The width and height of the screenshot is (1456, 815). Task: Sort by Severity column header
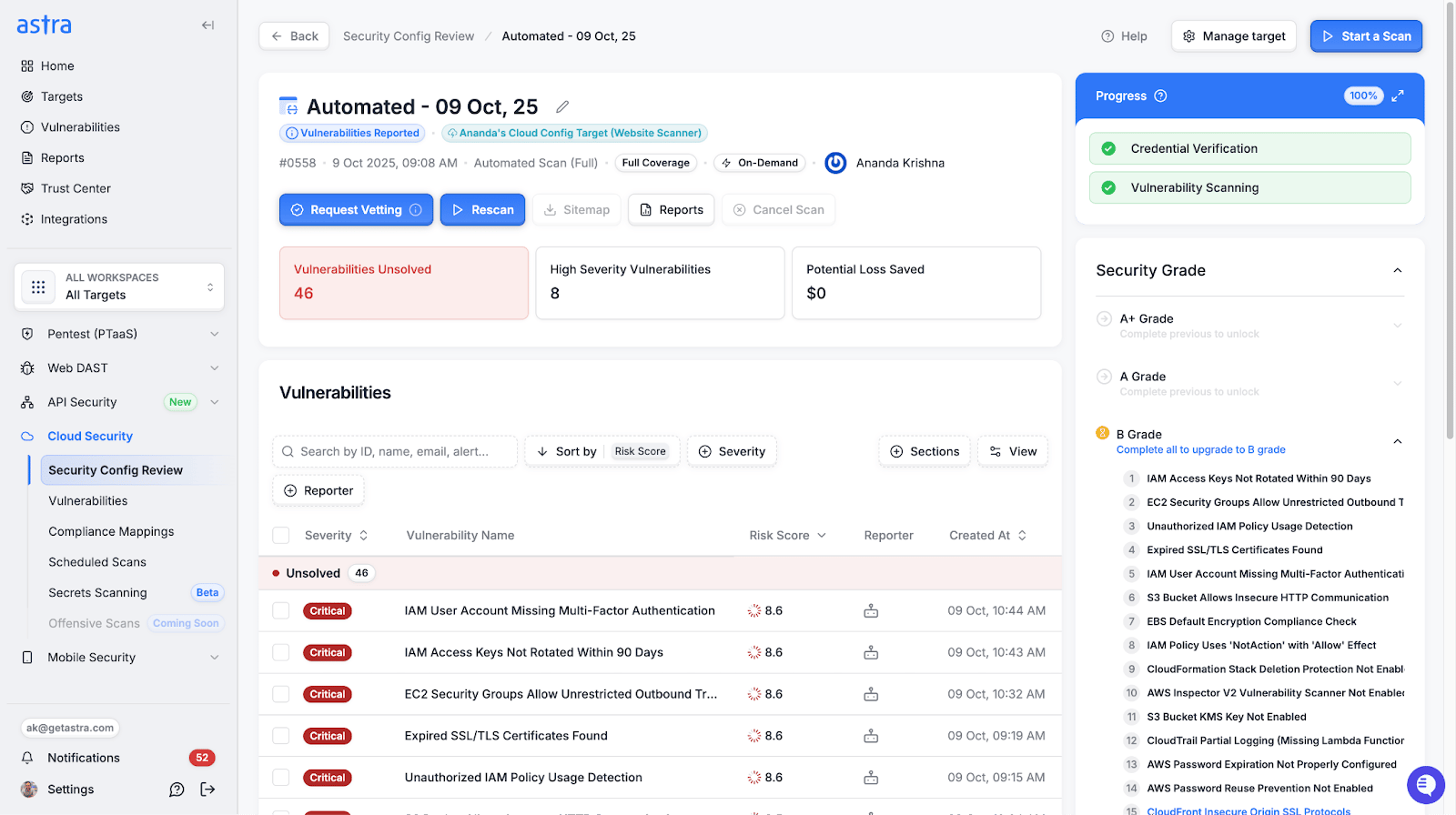pos(337,536)
